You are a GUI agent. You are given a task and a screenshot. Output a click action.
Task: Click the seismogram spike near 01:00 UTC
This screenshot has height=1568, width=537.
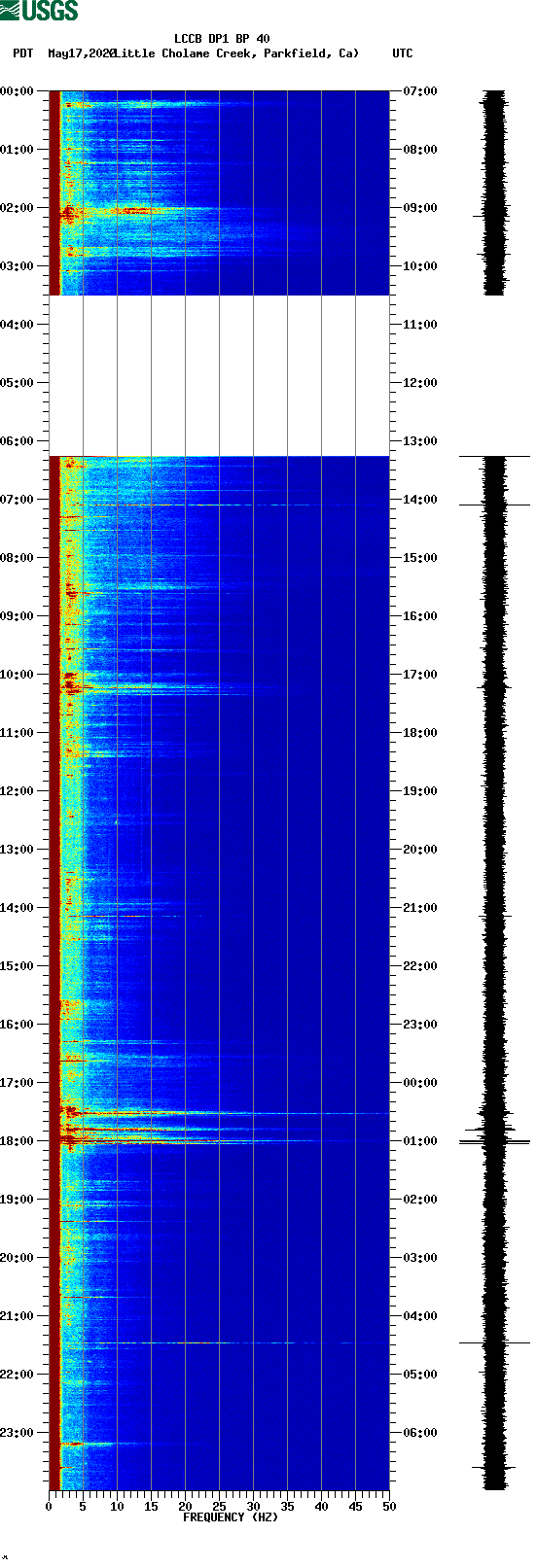pyautogui.click(x=494, y=1142)
